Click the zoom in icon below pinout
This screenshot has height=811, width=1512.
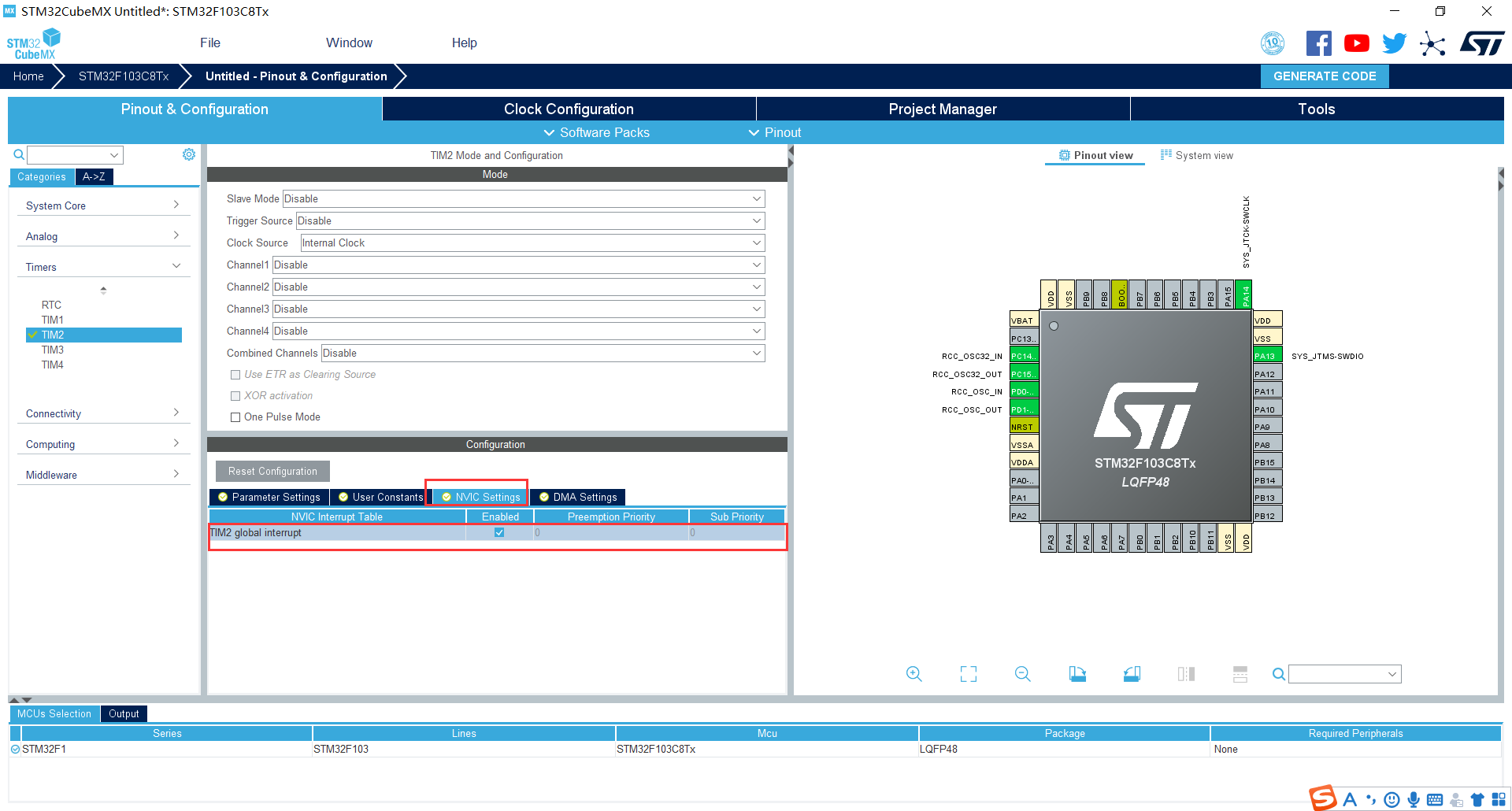click(913, 674)
